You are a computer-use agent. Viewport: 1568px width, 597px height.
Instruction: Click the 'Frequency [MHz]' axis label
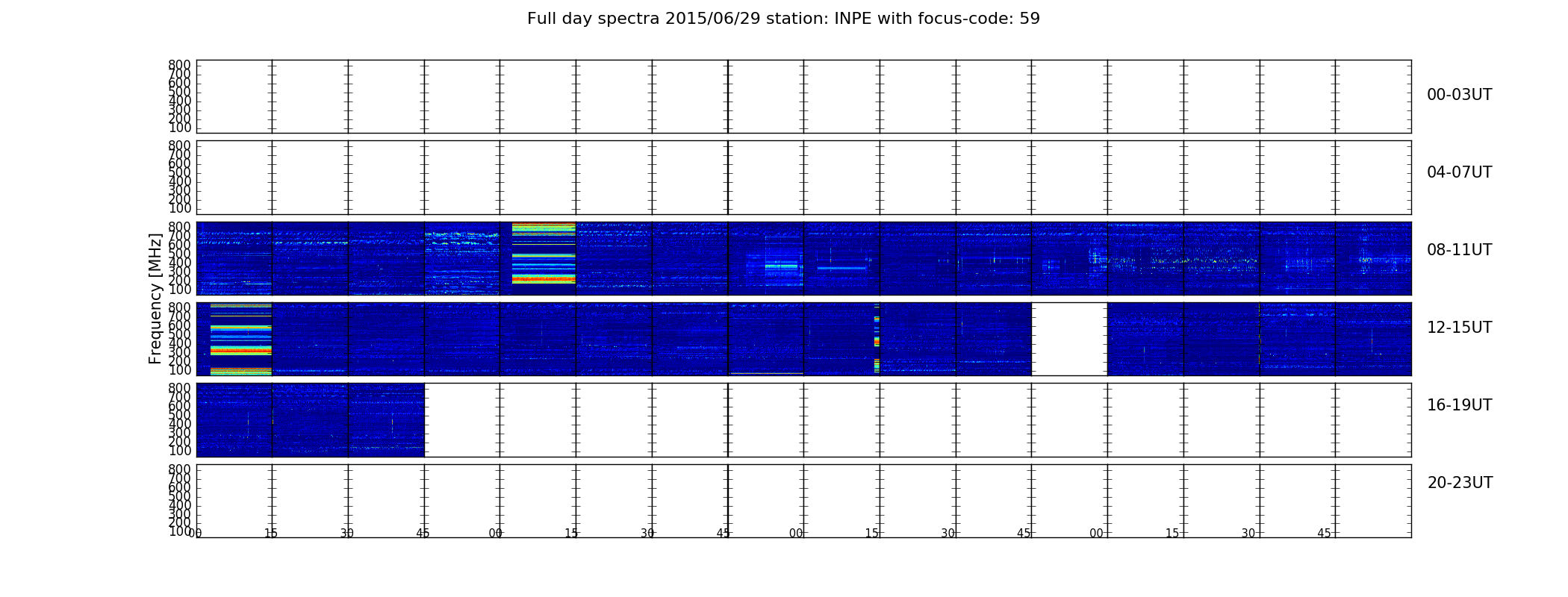[x=155, y=298]
